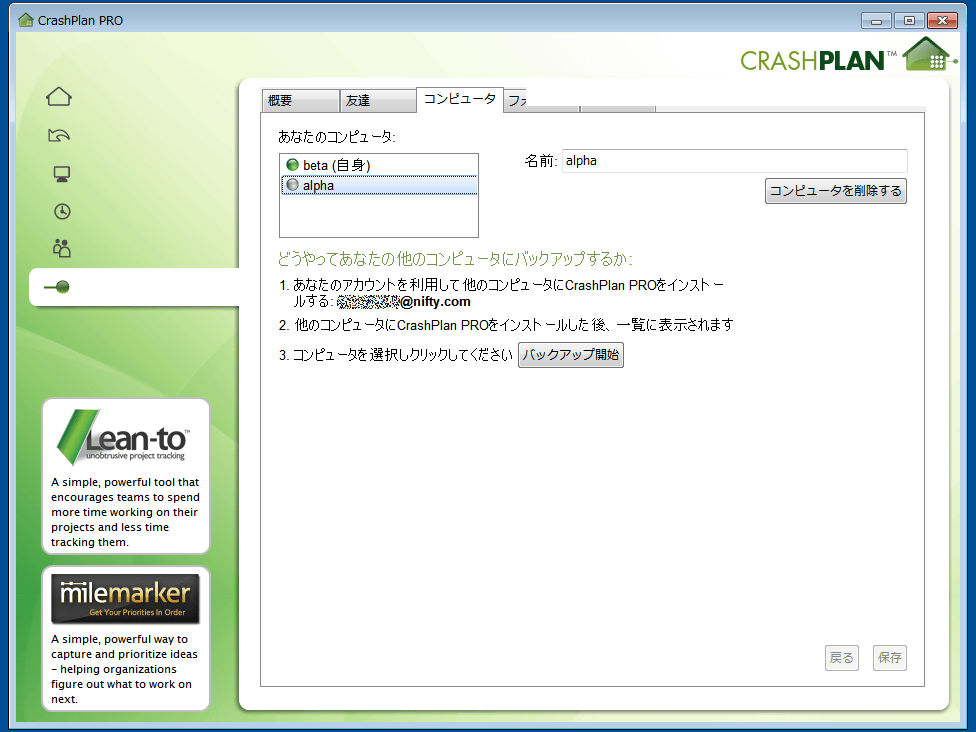Screen dimensions: 976x732
Task: Maximize the CrashPlan PRO window
Action: [909, 21]
